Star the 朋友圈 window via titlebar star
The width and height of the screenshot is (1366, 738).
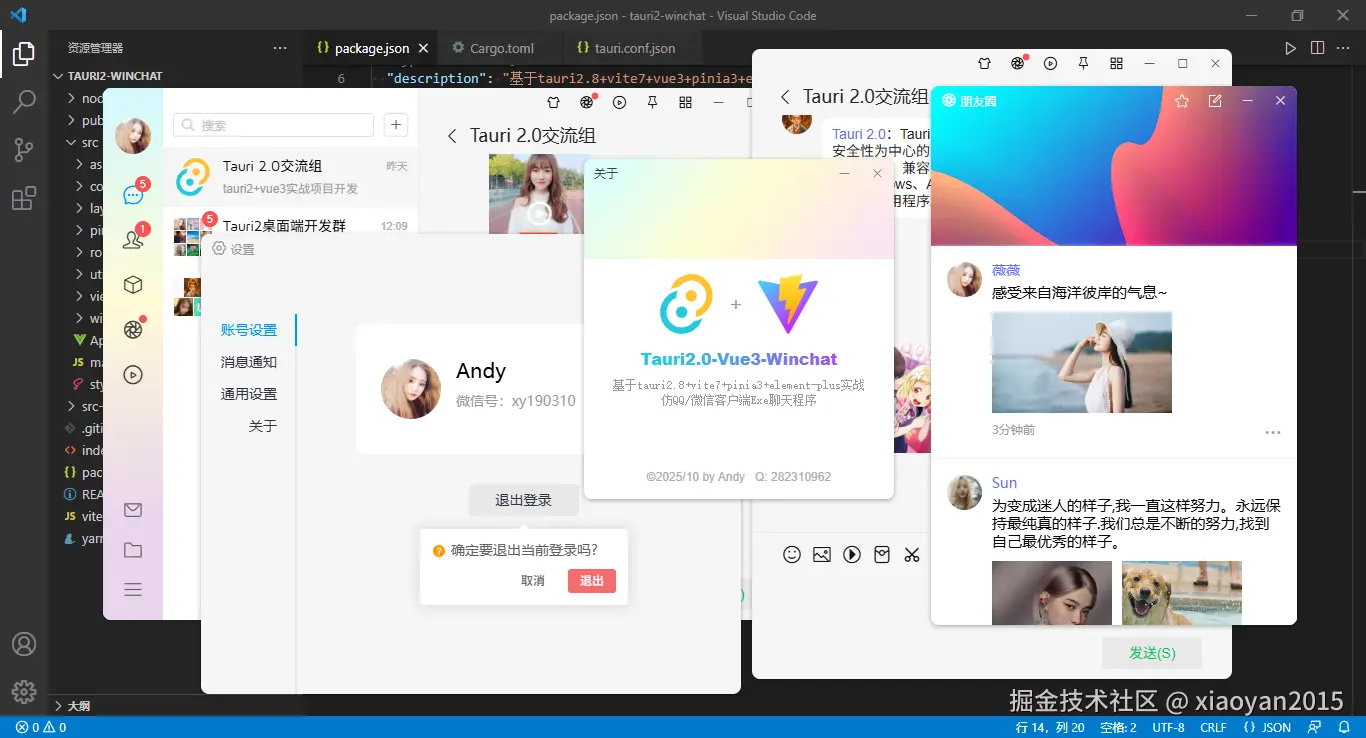(1181, 100)
